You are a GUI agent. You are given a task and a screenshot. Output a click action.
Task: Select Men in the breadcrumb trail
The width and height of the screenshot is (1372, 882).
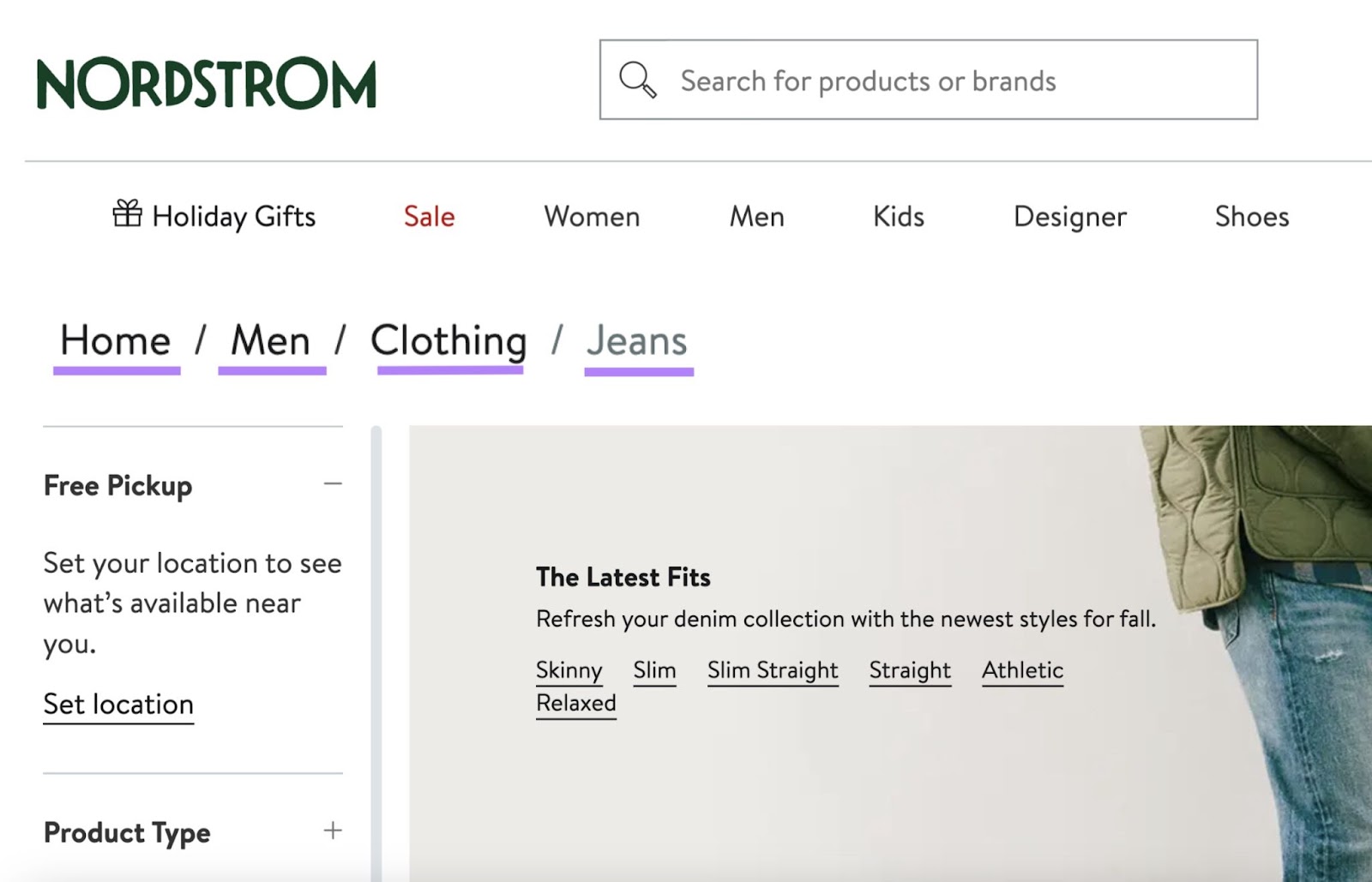[x=272, y=340]
